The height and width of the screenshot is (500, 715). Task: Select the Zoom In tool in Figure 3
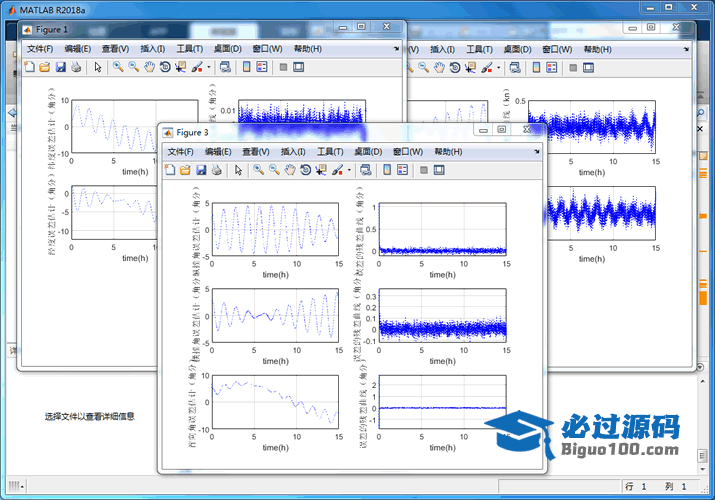tap(258, 170)
